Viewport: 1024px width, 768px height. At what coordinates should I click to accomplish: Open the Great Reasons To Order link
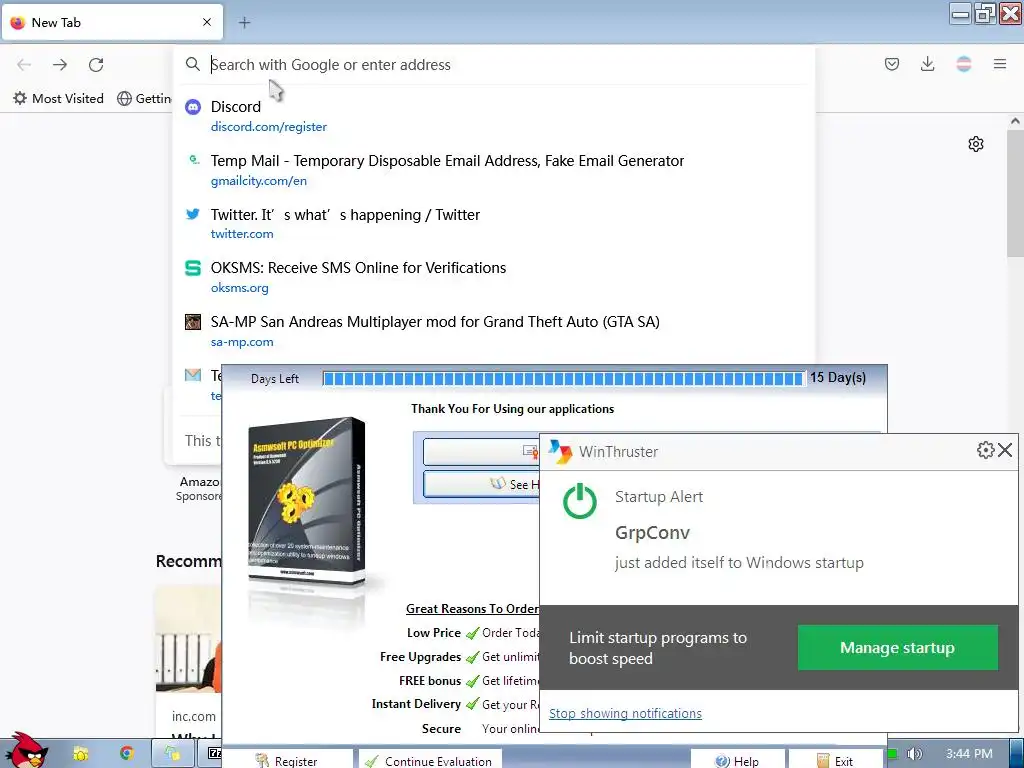tap(473, 609)
